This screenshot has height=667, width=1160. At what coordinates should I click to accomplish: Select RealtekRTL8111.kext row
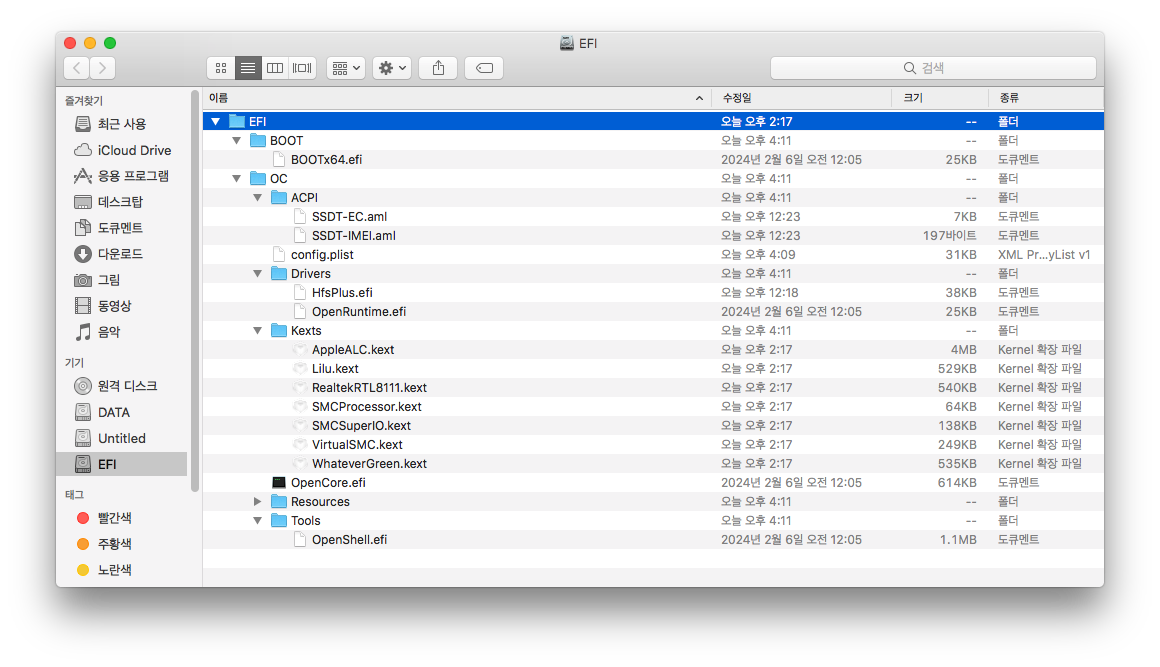point(653,387)
